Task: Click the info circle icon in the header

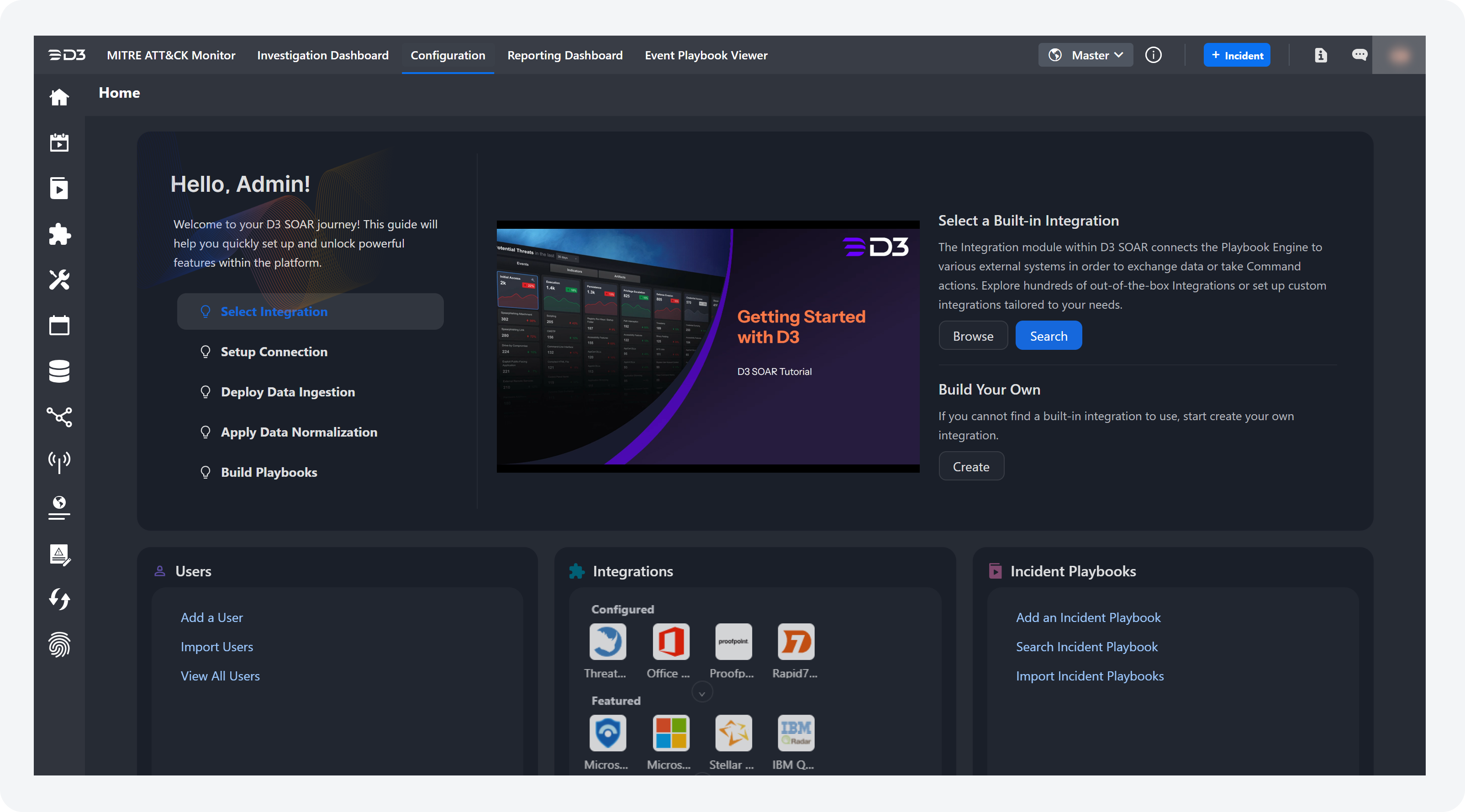Action: click(x=1153, y=55)
